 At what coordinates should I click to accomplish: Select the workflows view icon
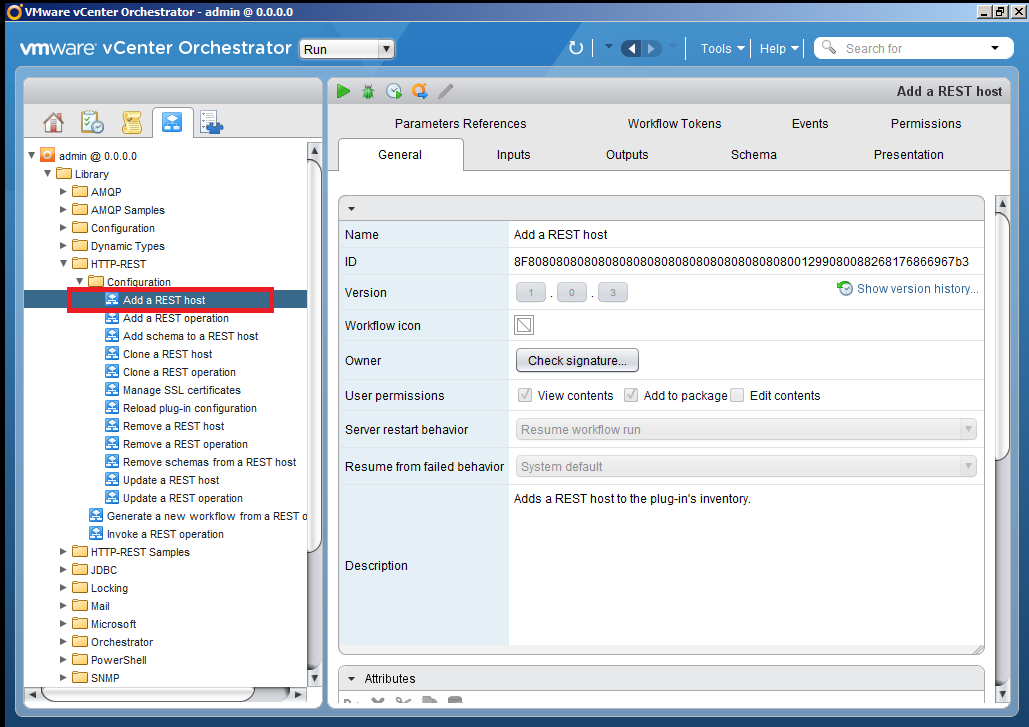tap(172, 122)
